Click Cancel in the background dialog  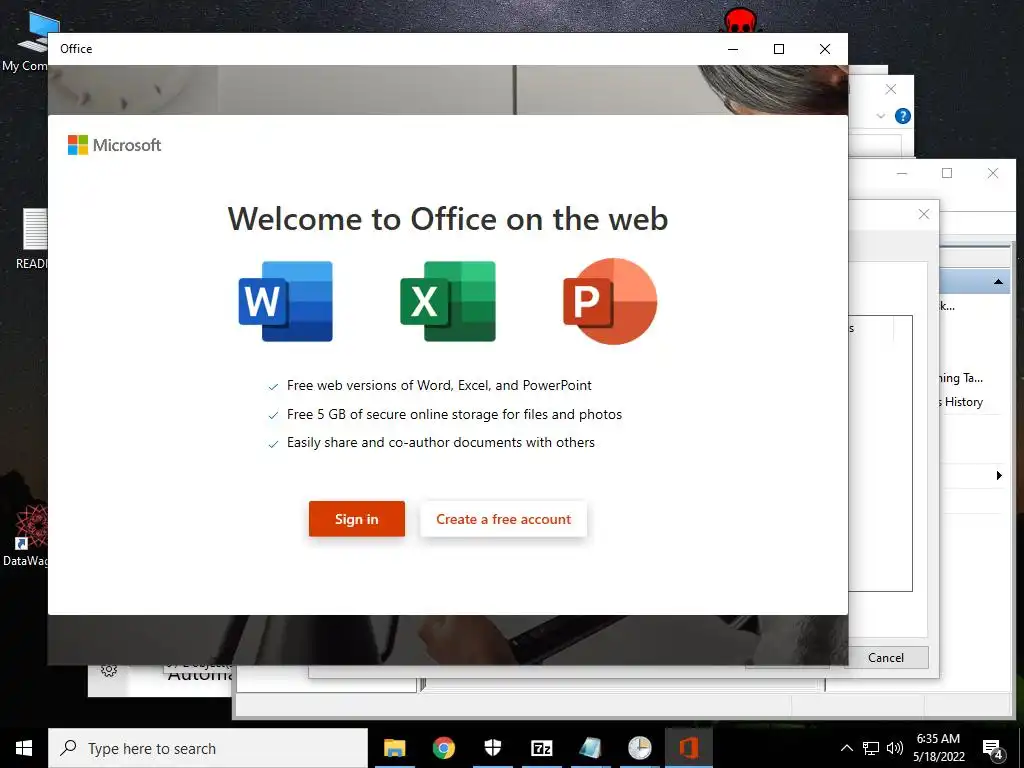click(x=886, y=658)
